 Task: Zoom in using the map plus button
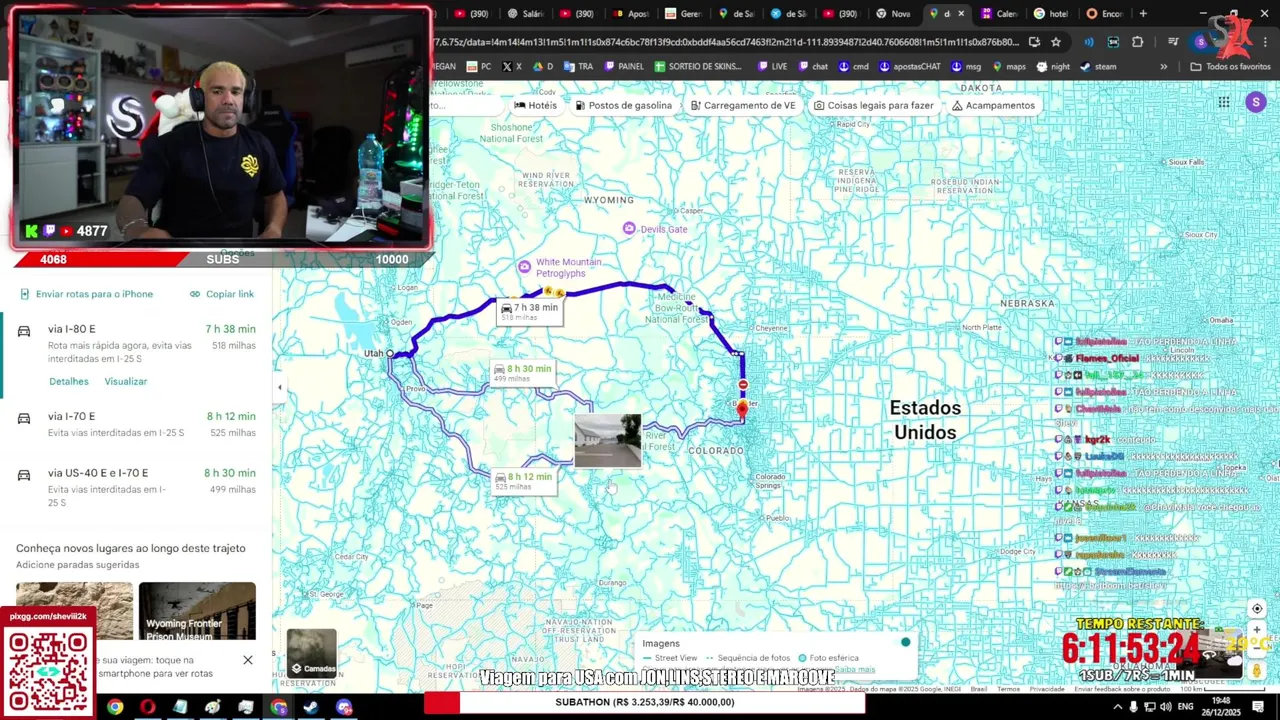point(1257,632)
